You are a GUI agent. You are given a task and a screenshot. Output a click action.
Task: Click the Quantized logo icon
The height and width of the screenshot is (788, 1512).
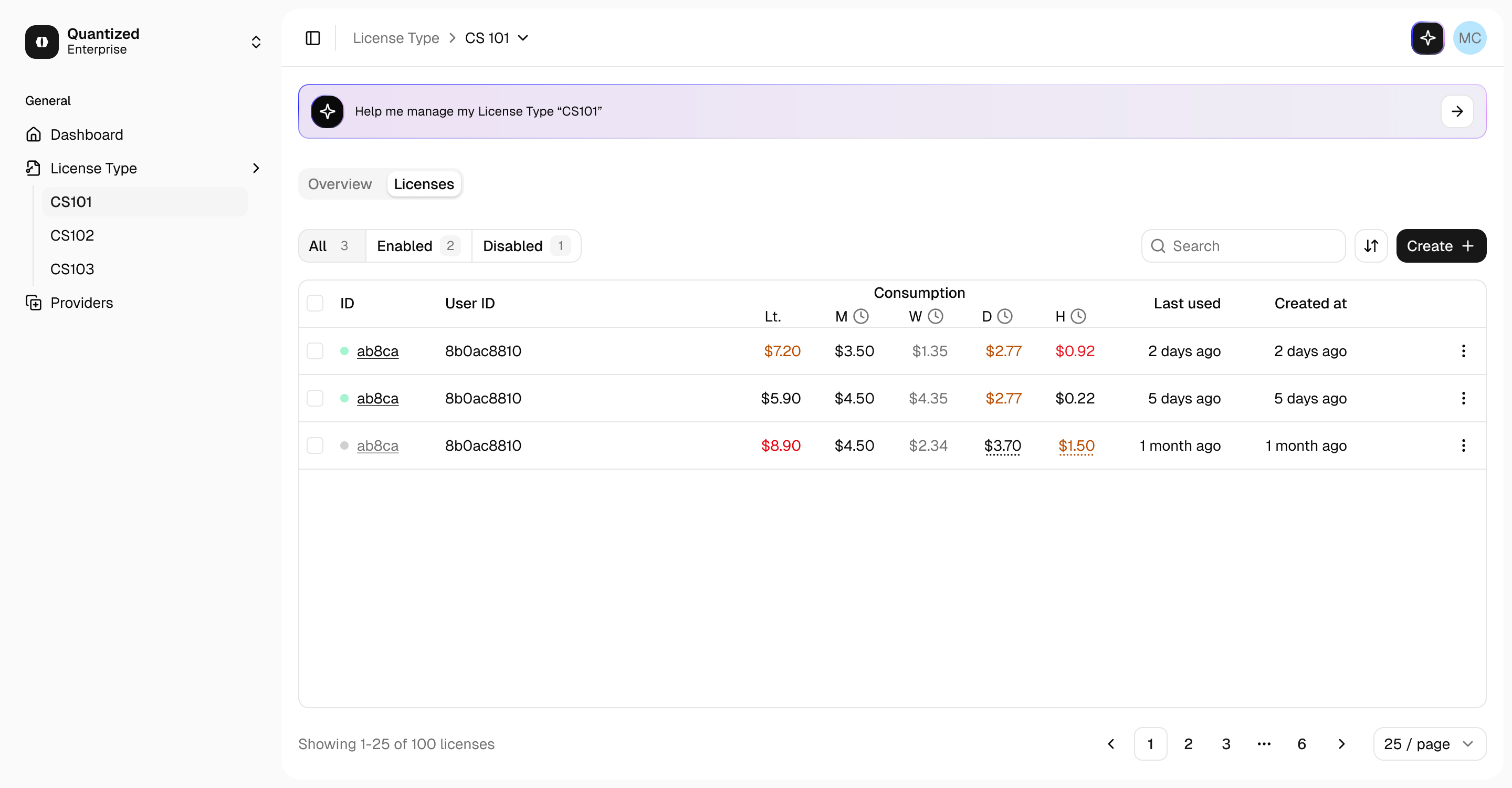click(41, 42)
